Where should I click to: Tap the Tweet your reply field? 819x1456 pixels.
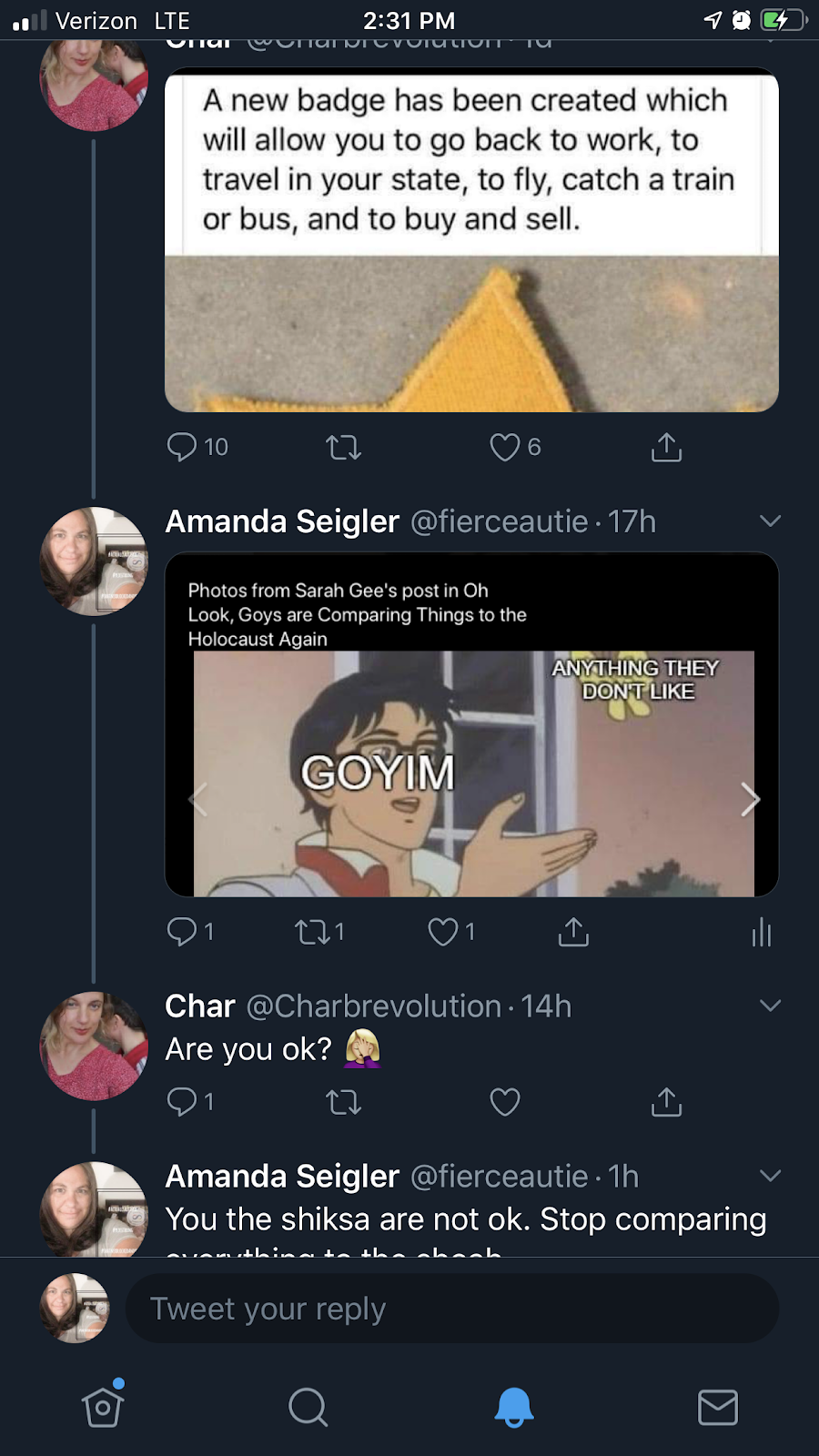click(x=451, y=1309)
